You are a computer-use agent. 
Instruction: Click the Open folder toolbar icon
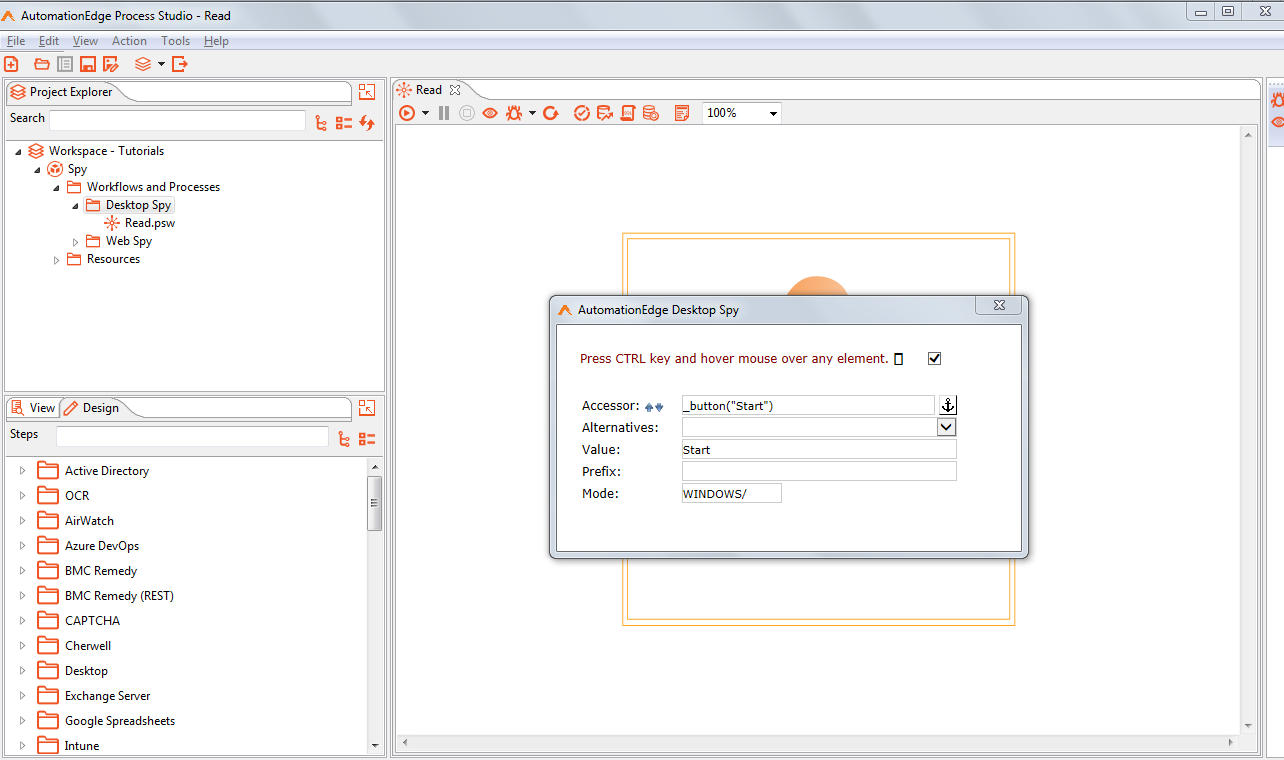point(41,64)
